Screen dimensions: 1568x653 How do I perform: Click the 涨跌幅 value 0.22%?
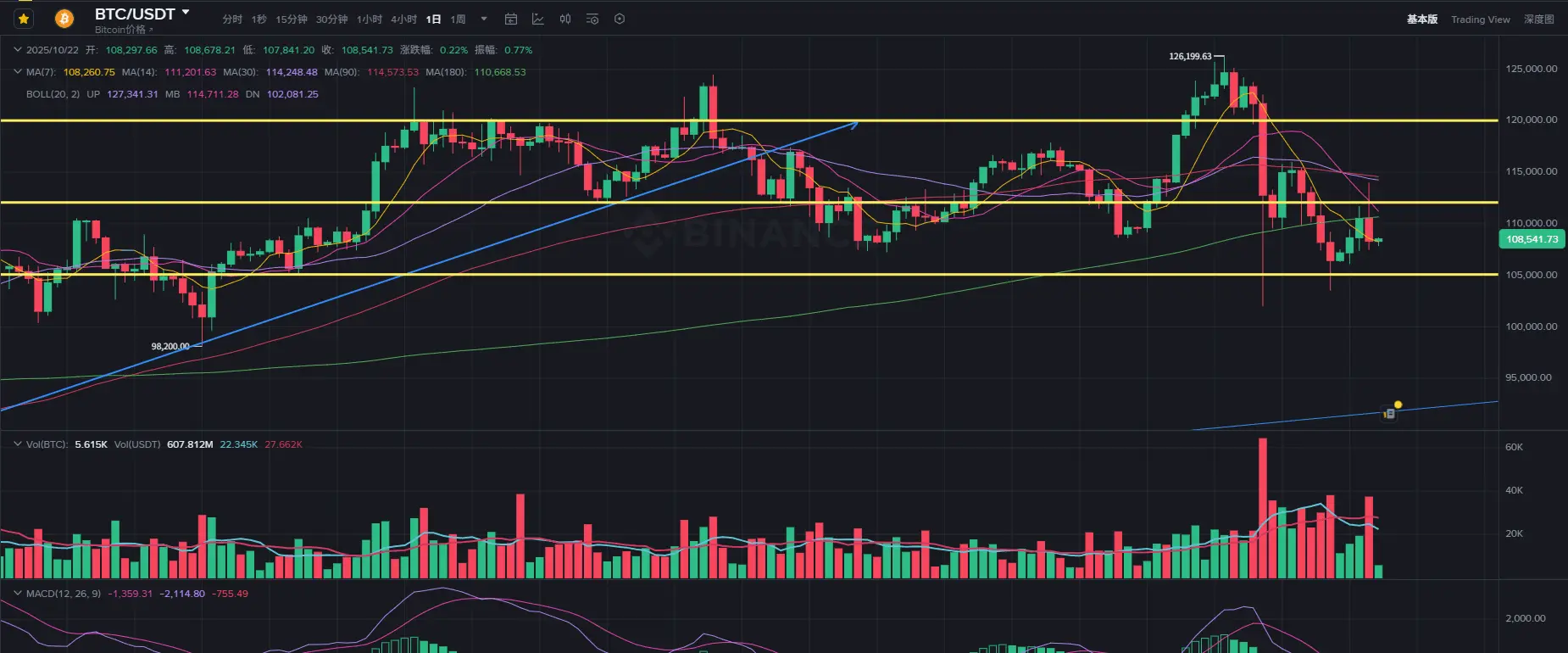coord(453,50)
